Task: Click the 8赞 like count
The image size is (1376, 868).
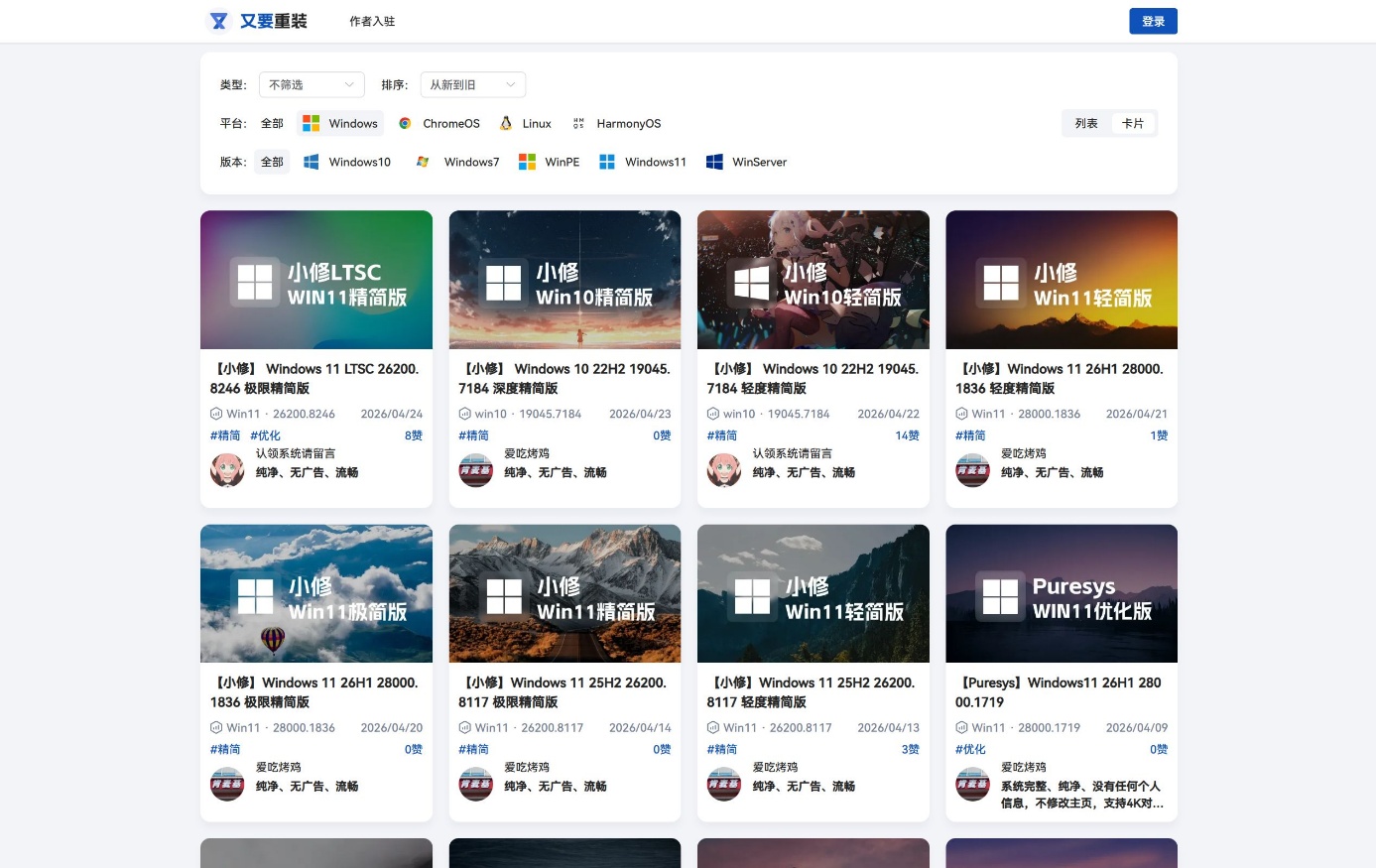Action: pos(414,435)
